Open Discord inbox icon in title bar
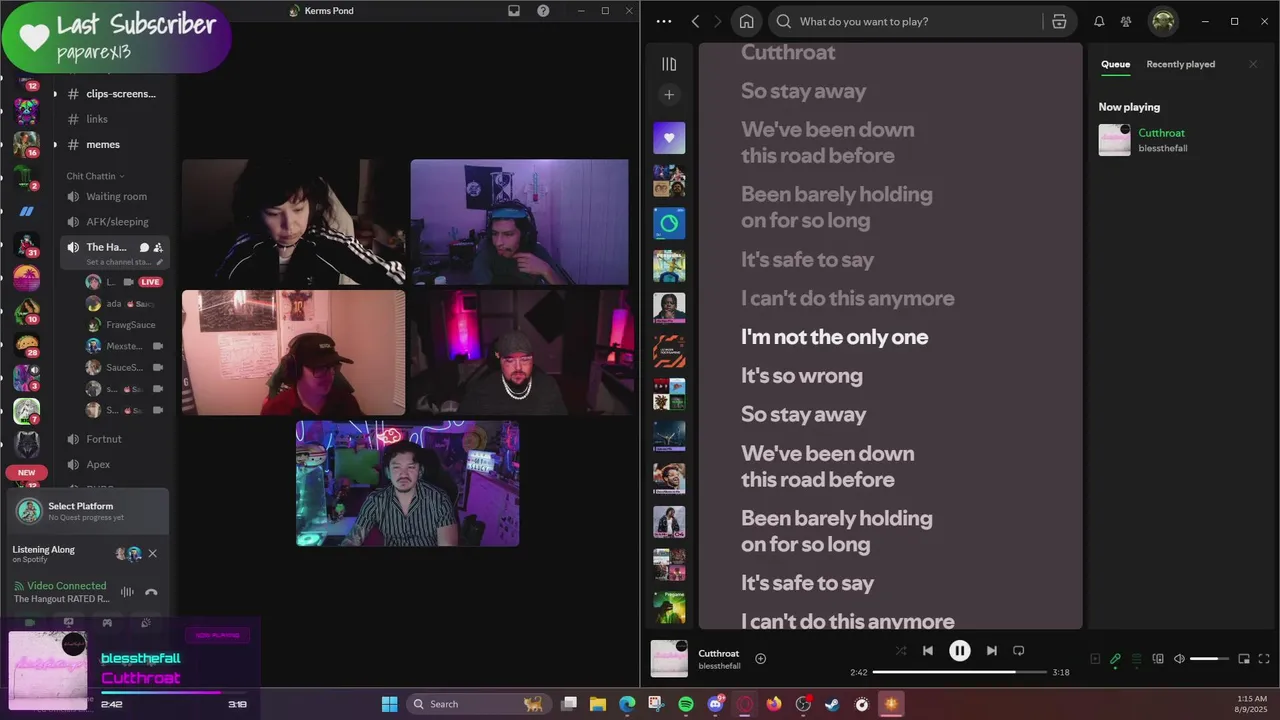 [x=514, y=11]
